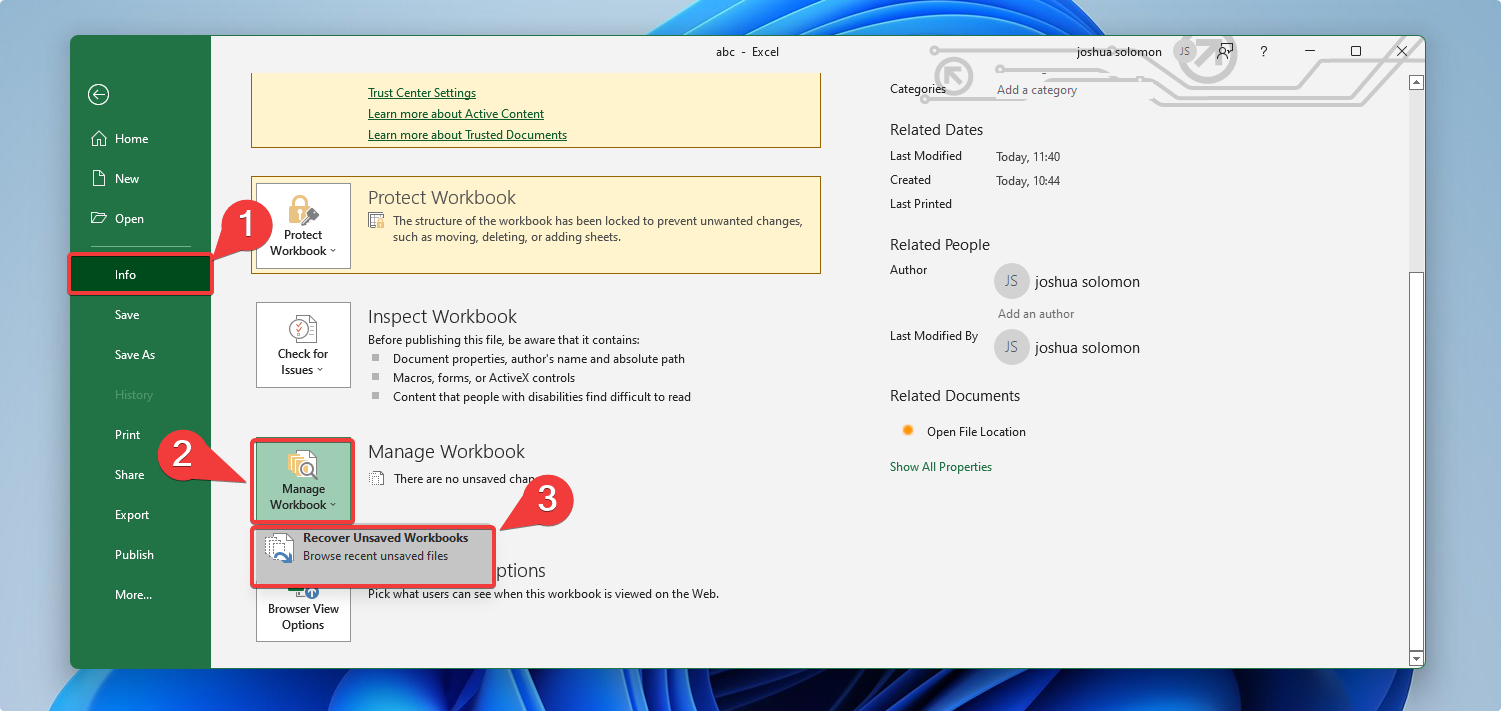Click the Check for Issues icon
This screenshot has height=711, width=1501.
(302, 330)
